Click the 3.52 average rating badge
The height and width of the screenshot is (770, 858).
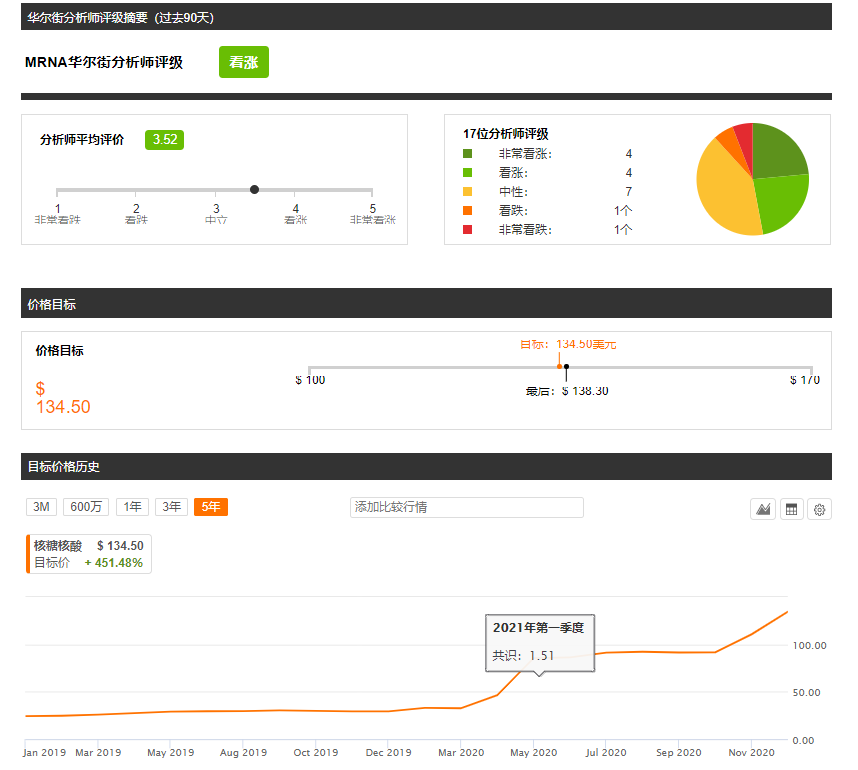165,140
